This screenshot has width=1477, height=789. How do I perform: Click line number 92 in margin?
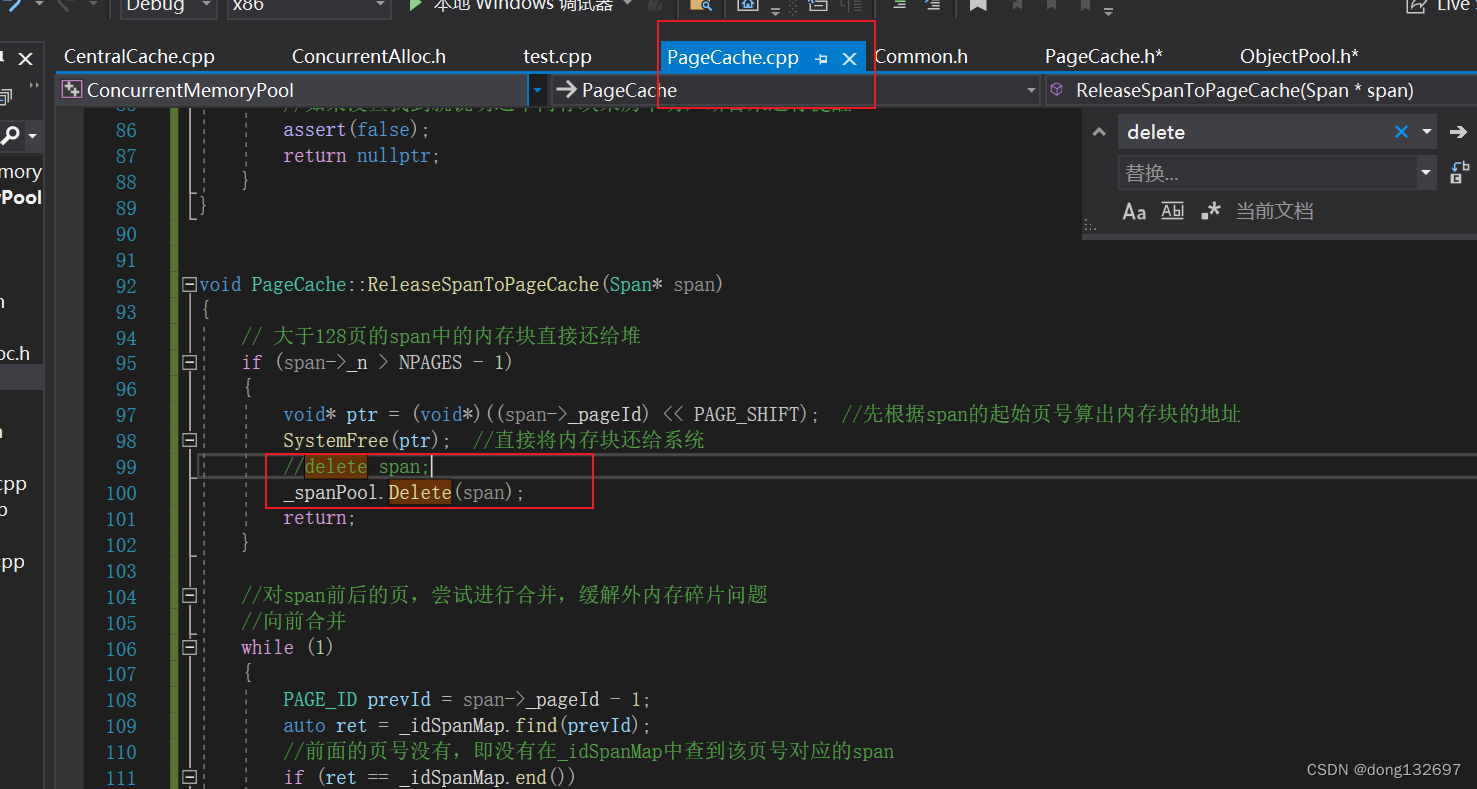coord(126,286)
